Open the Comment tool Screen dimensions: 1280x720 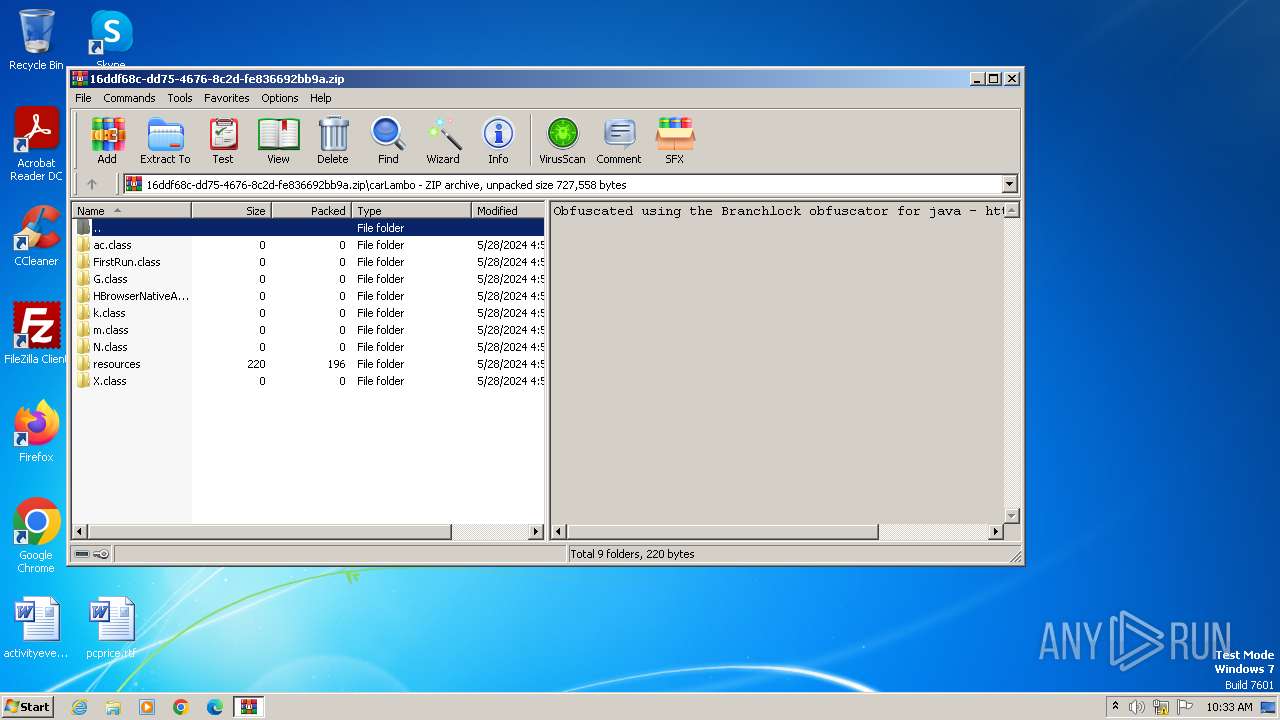(619, 140)
